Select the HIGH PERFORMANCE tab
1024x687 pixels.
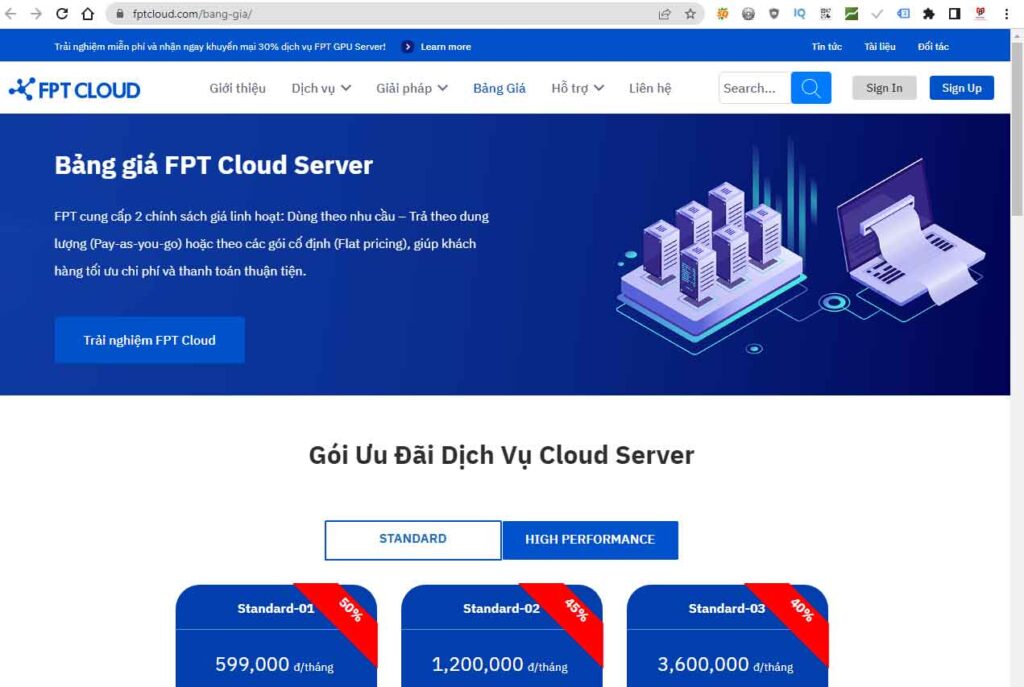591,539
